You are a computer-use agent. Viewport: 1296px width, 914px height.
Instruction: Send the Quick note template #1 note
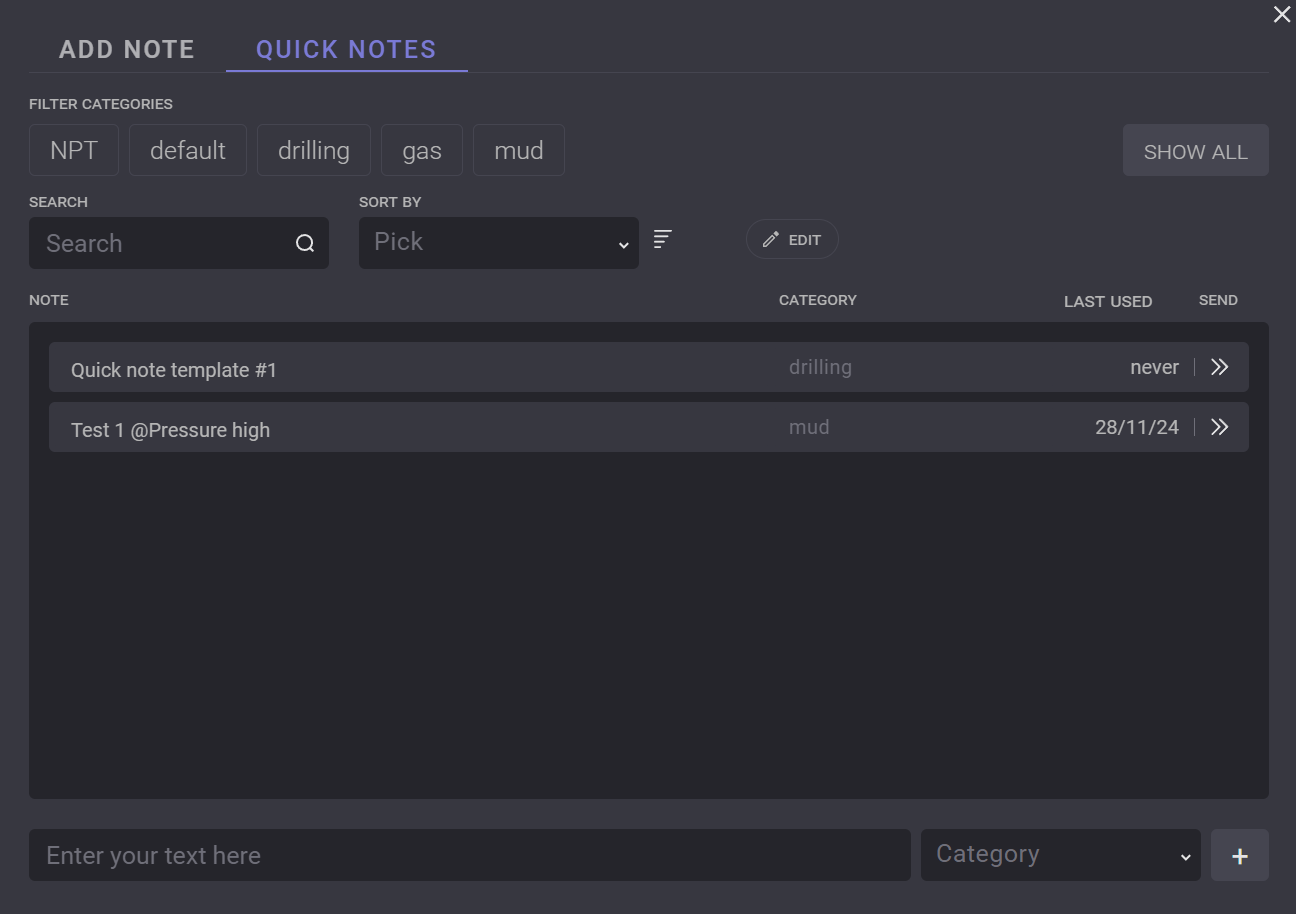click(1219, 367)
